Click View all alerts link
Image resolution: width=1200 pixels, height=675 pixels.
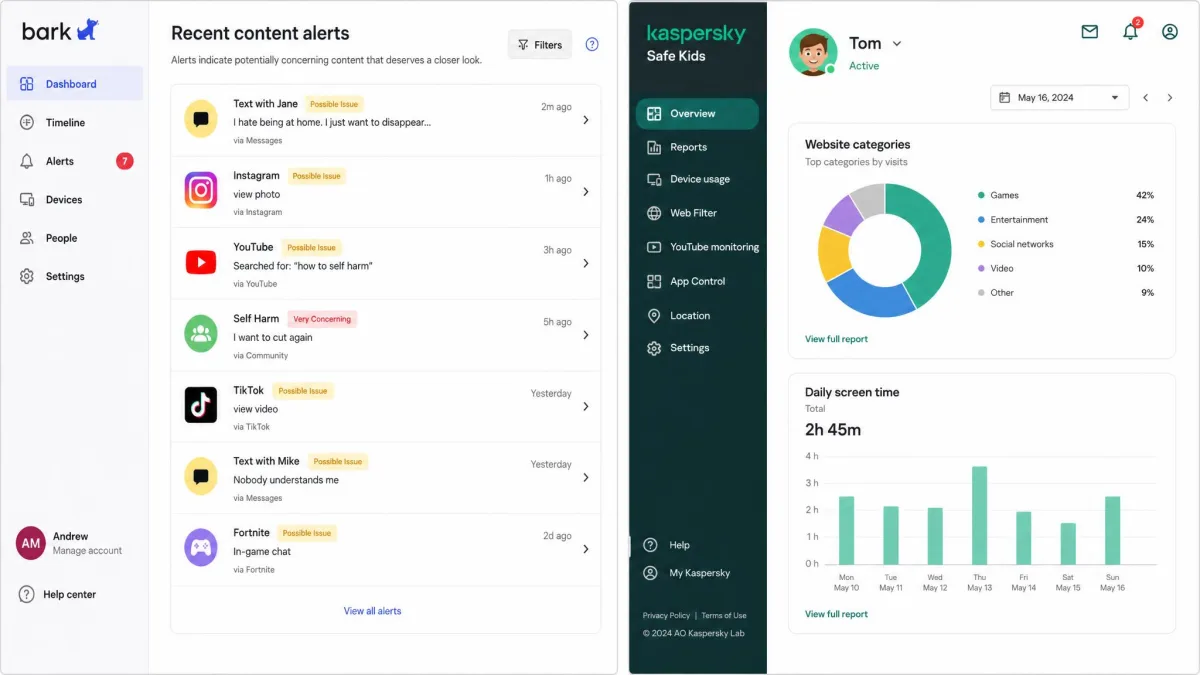point(372,611)
